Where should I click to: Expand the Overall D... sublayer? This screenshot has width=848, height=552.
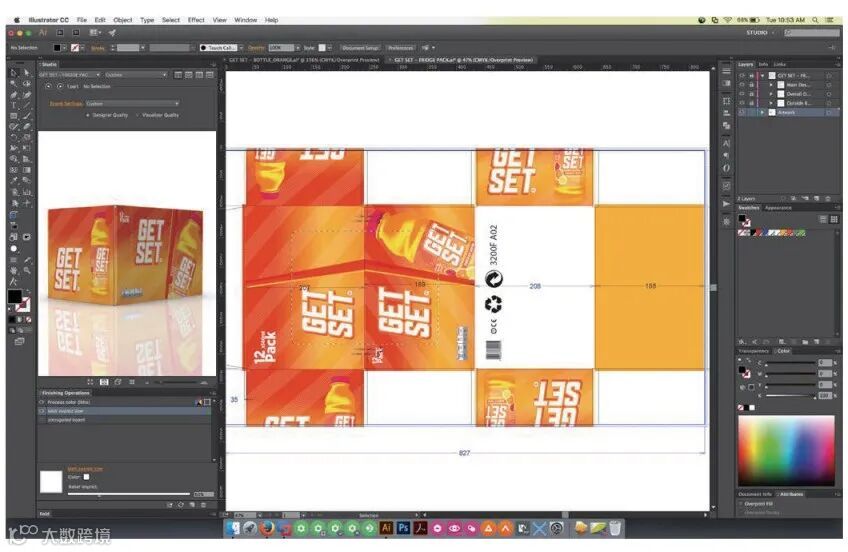[771, 94]
